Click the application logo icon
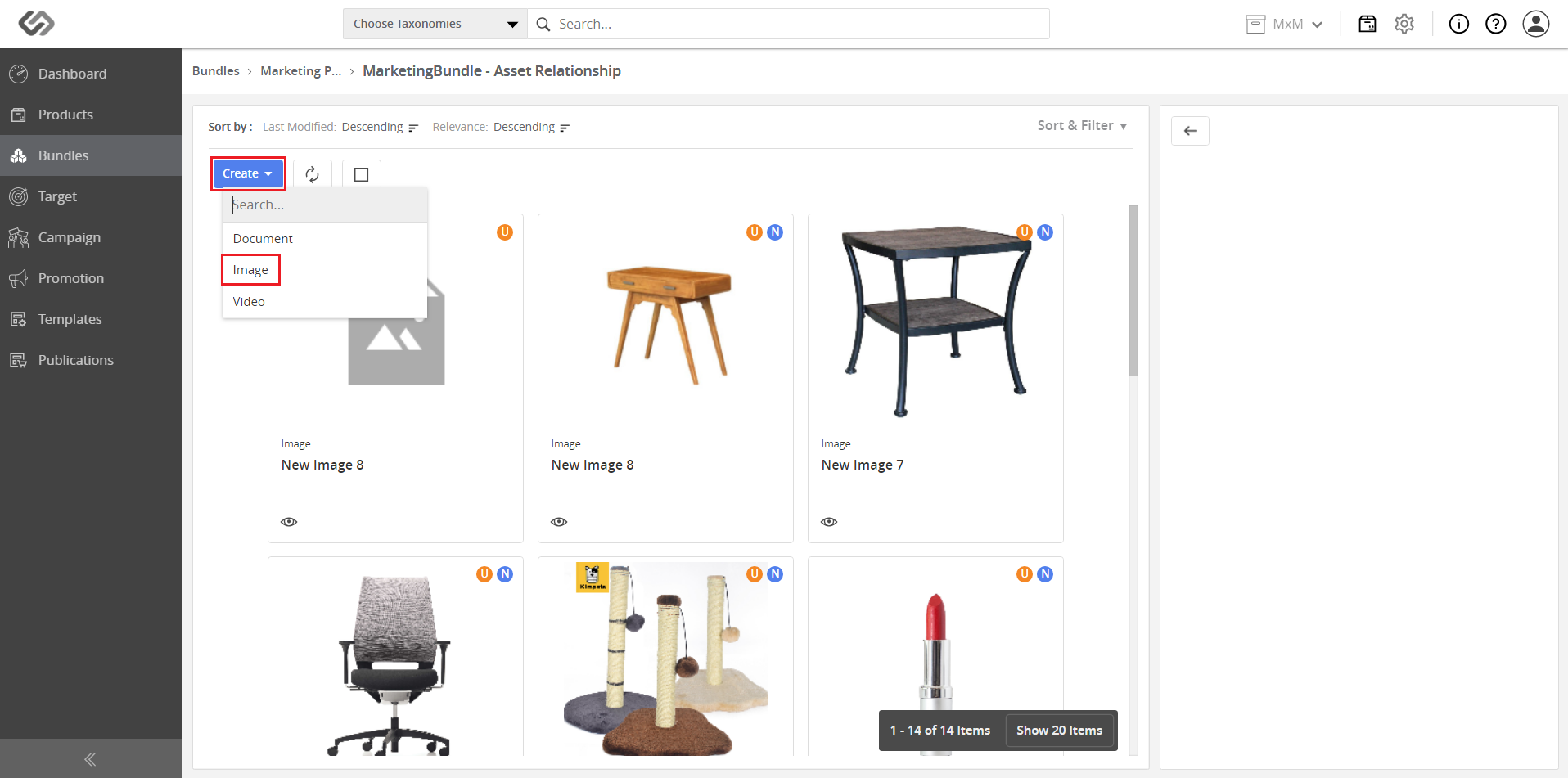 [x=36, y=24]
